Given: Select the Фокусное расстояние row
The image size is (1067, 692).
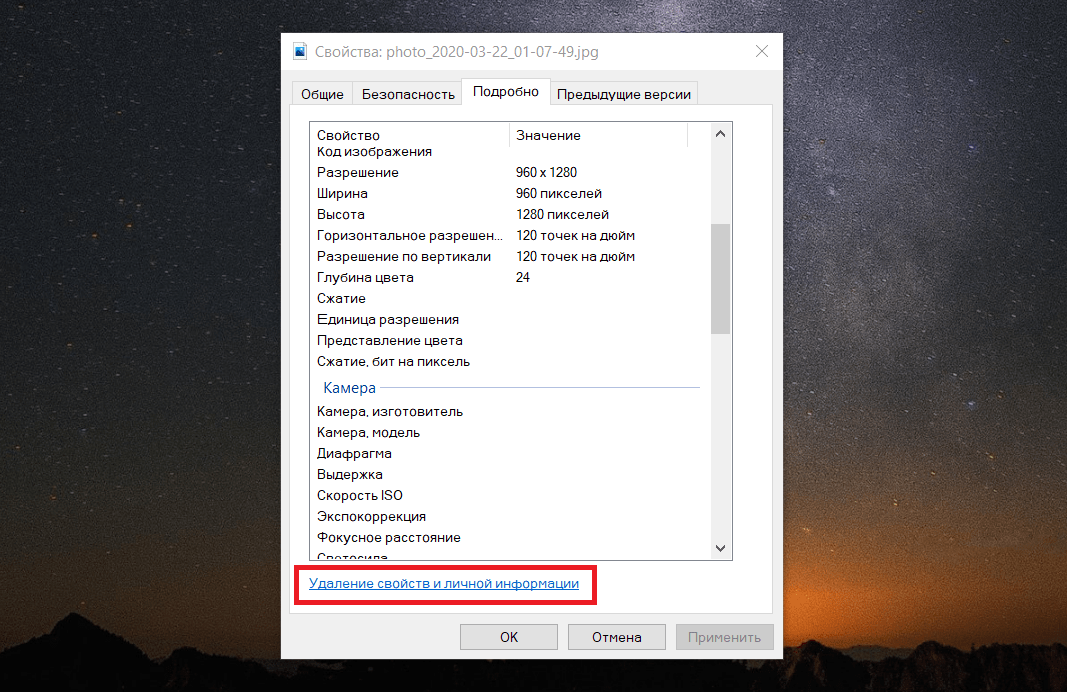Looking at the screenshot, I should pyautogui.click(x=388, y=537).
